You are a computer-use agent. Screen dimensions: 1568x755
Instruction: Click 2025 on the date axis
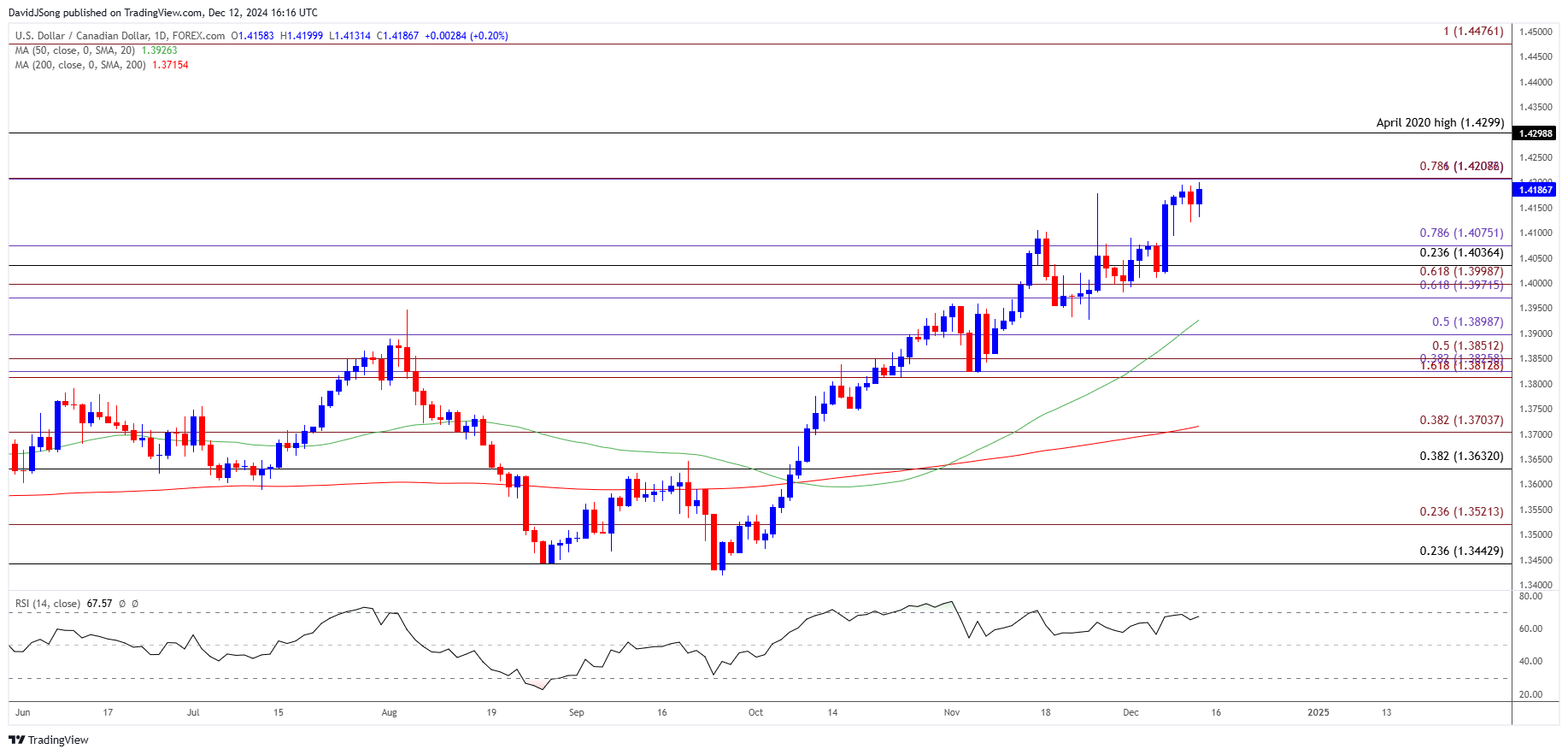click(1318, 712)
